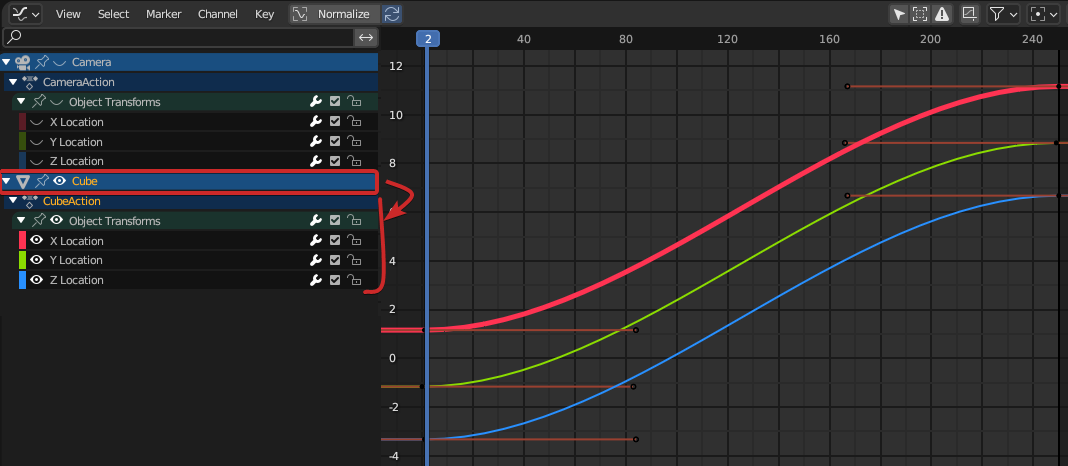Uncheck Cube's Object Transforms checkbox
1068x466 pixels.
click(x=334, y=221)
